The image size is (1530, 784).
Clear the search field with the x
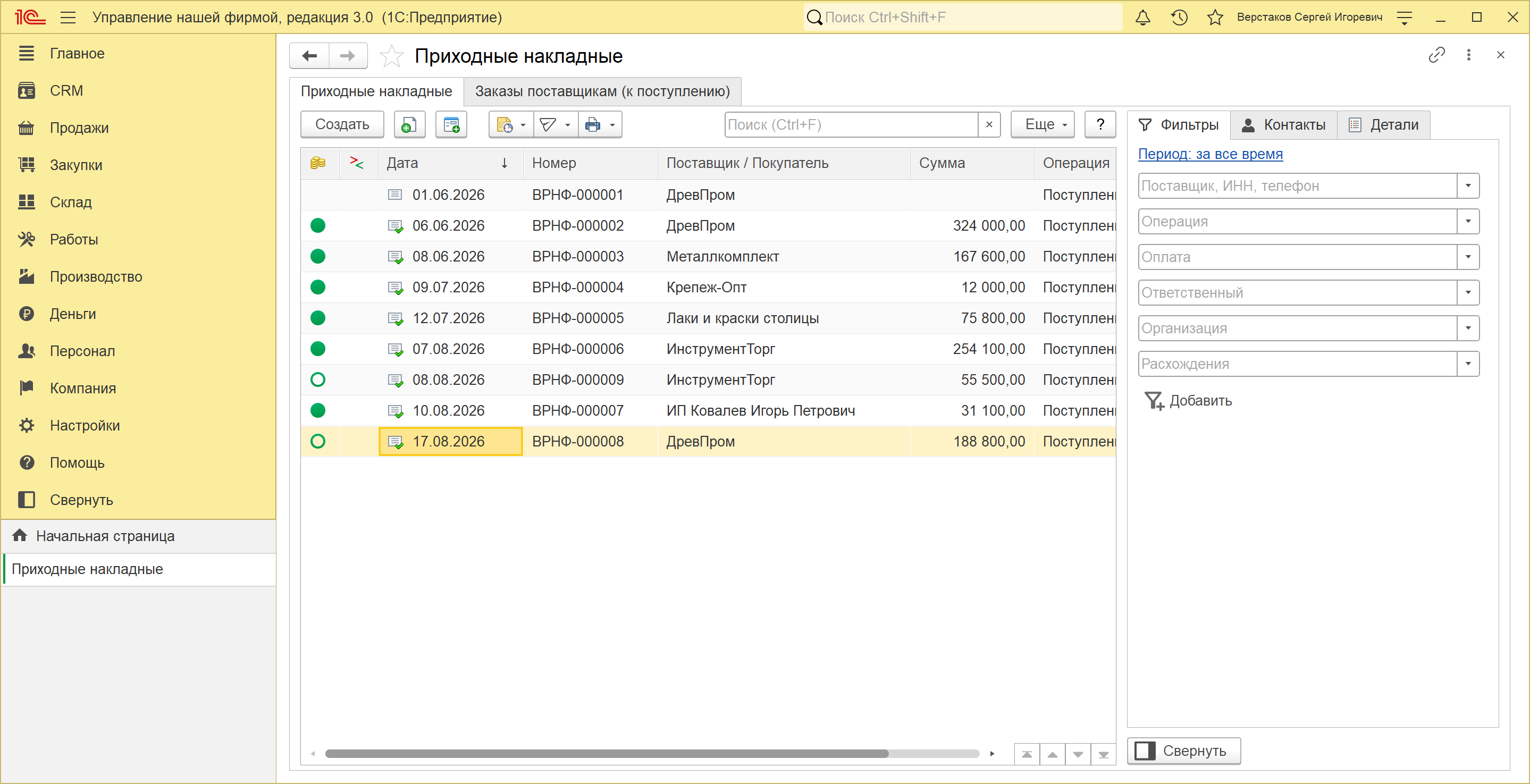[989, 125]
